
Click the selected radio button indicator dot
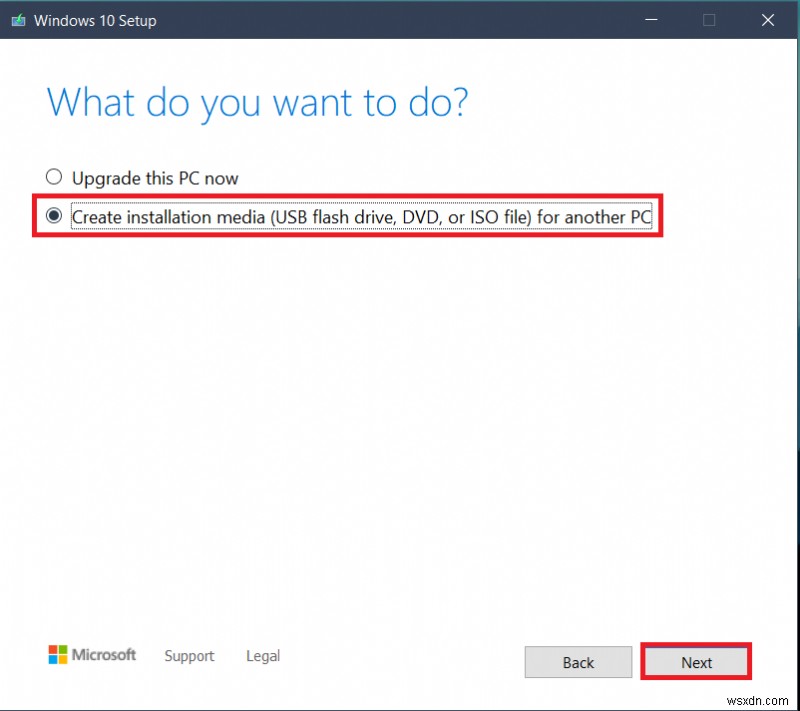(54, 216)
